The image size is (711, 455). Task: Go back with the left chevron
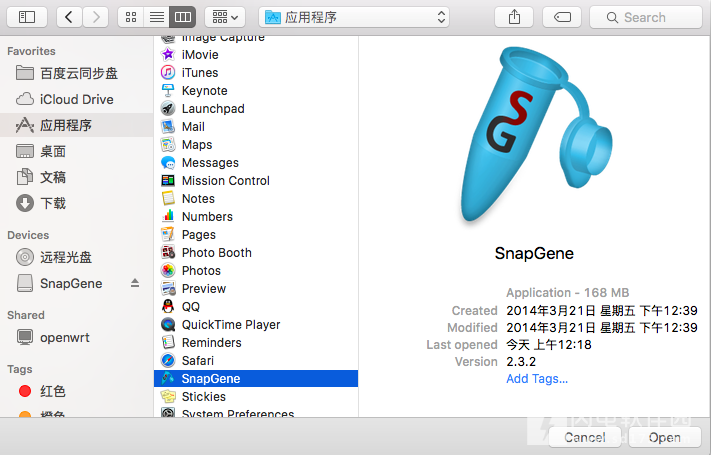click(x=69, y=17)
